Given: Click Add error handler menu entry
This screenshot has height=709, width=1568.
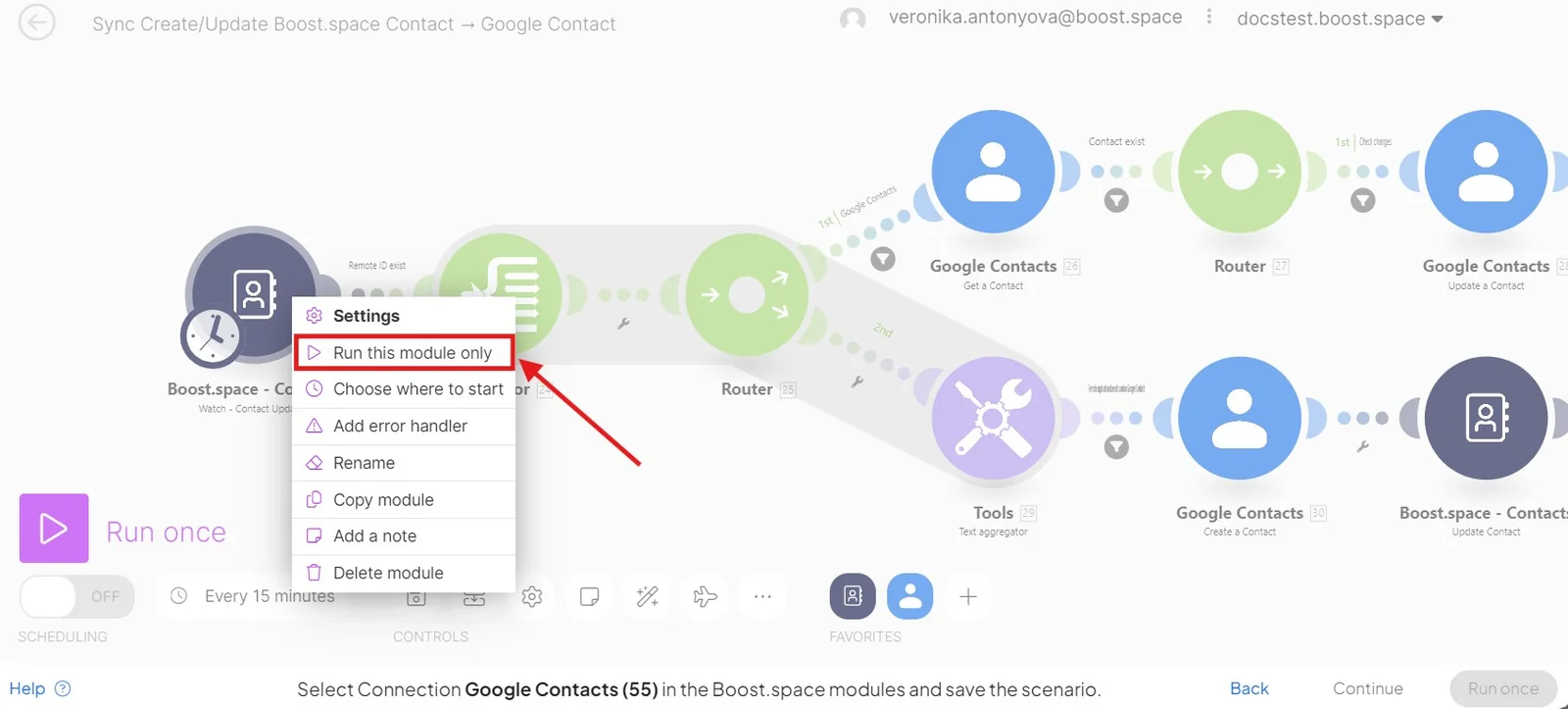Looking at the screenshot, I should pyautogui.click(x=404, y=426).
